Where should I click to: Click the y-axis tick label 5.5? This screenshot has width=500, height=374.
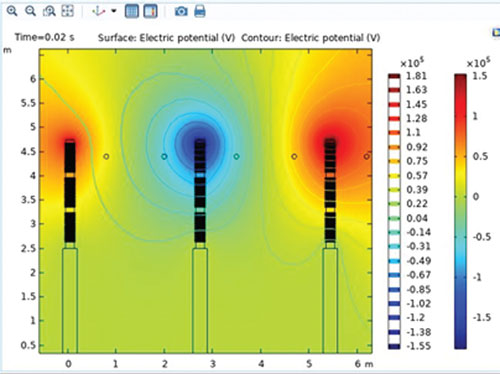coord(28,103)
